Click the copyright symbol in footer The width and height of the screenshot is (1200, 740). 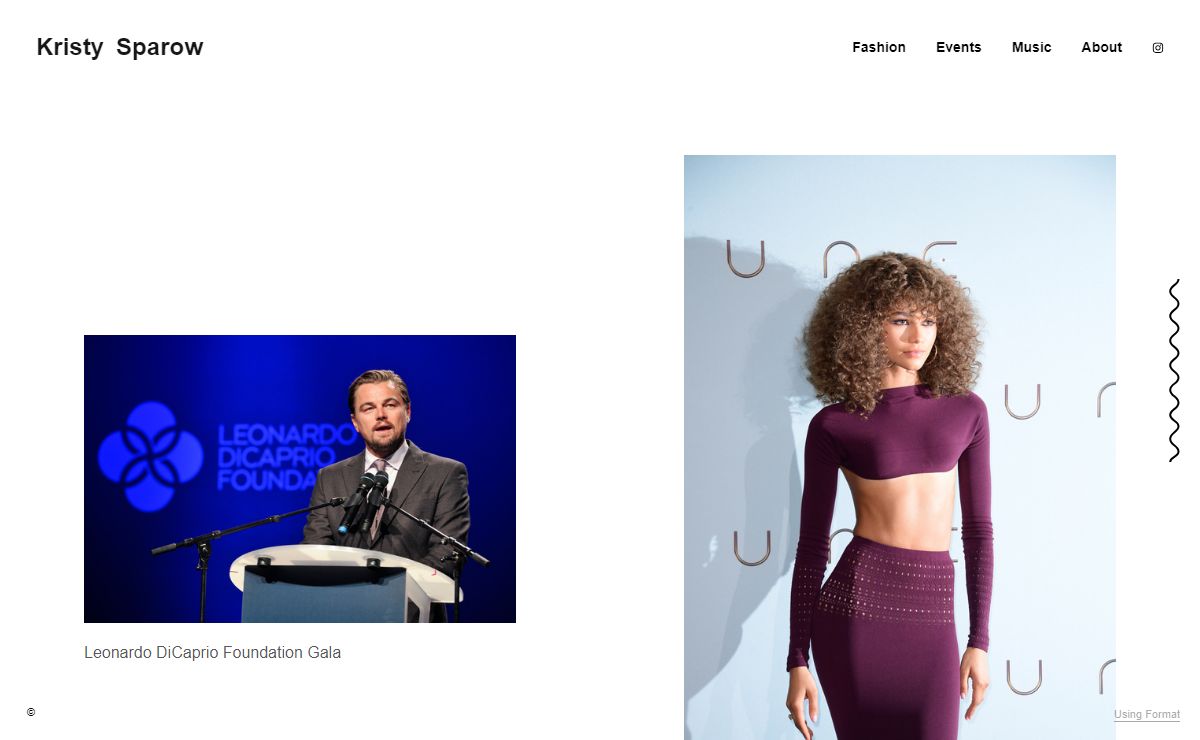(31, 712)
